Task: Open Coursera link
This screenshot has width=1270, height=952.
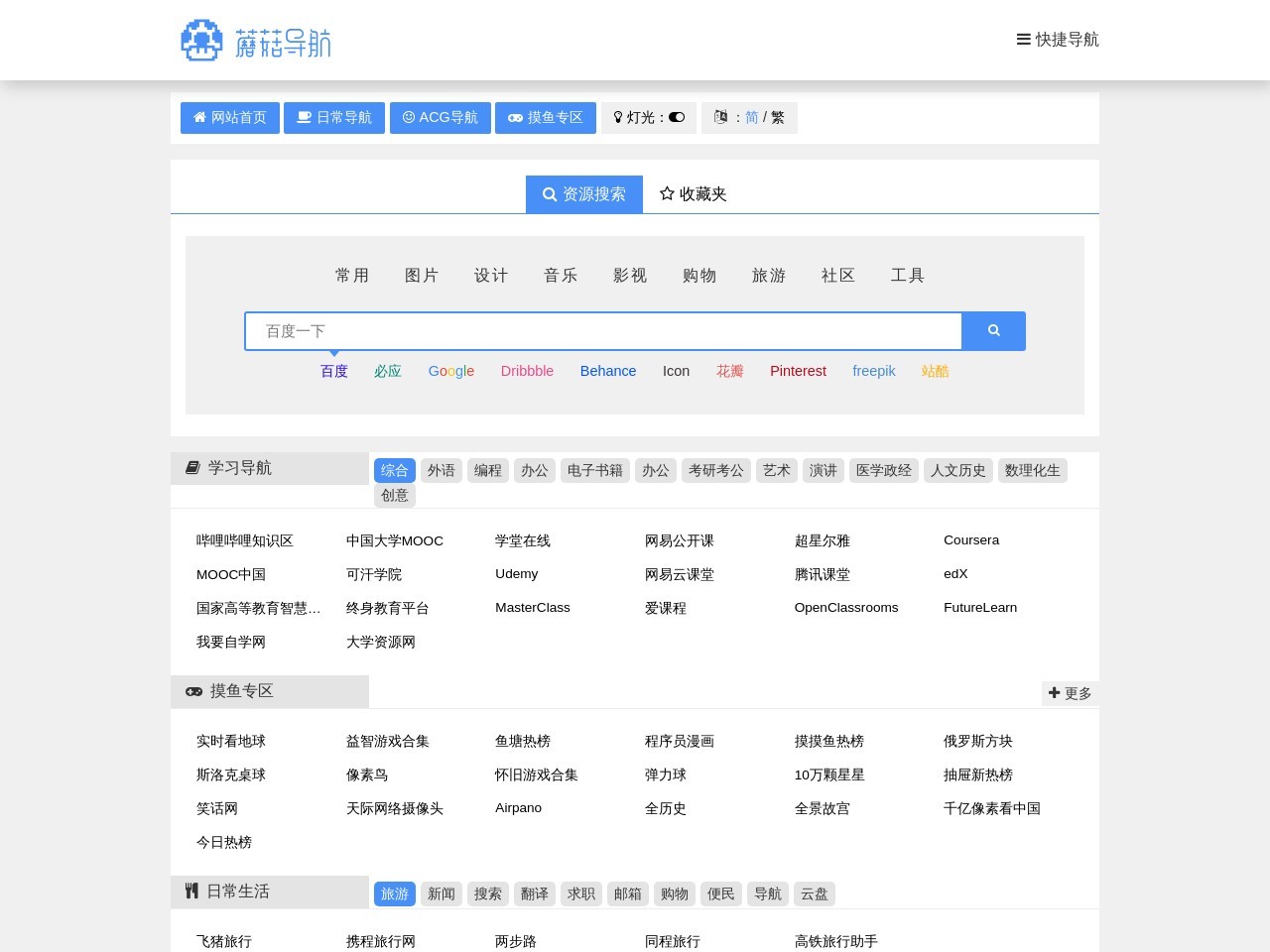Action: click(971, 540)
